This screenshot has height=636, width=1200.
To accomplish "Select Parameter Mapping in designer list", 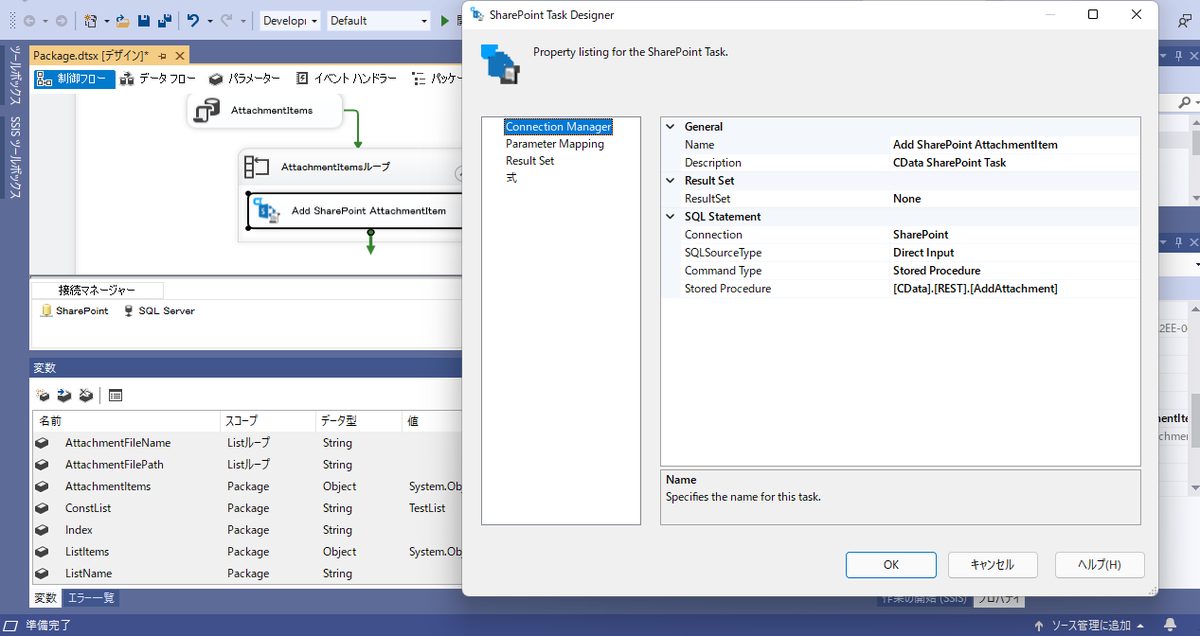I will click(555, 144).
